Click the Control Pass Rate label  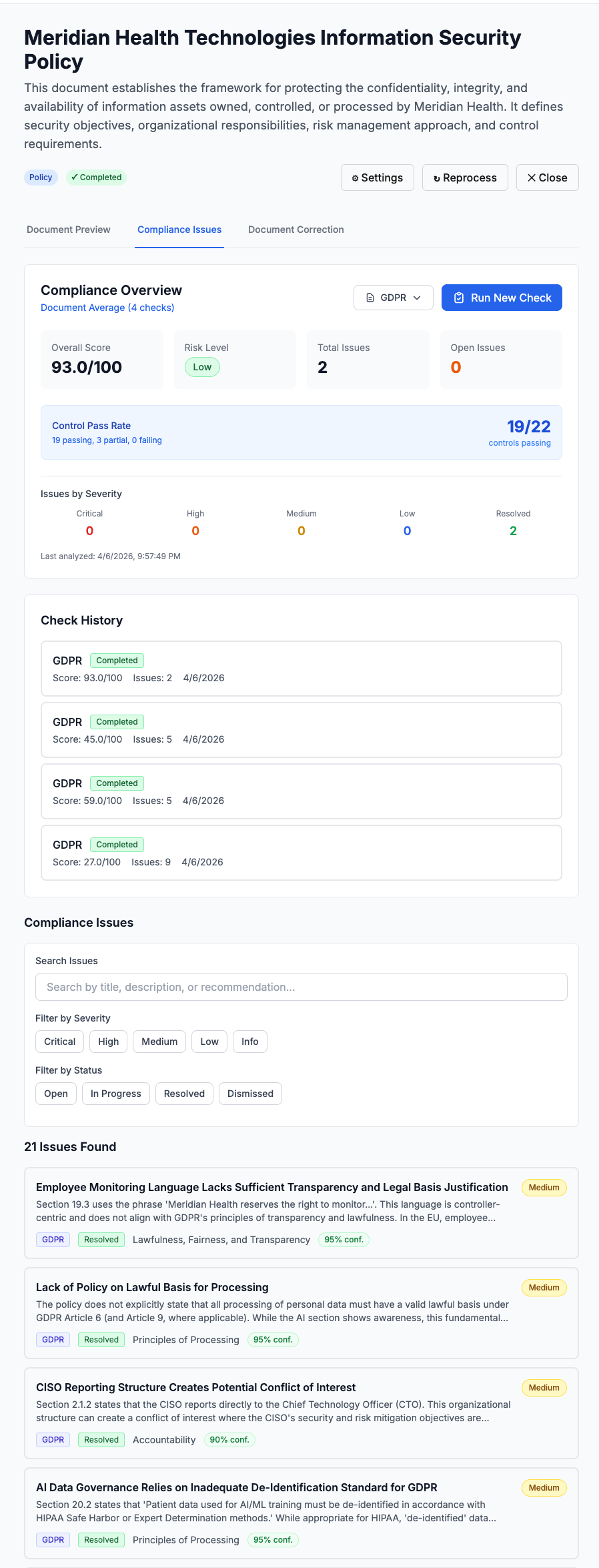click(91, 426)
